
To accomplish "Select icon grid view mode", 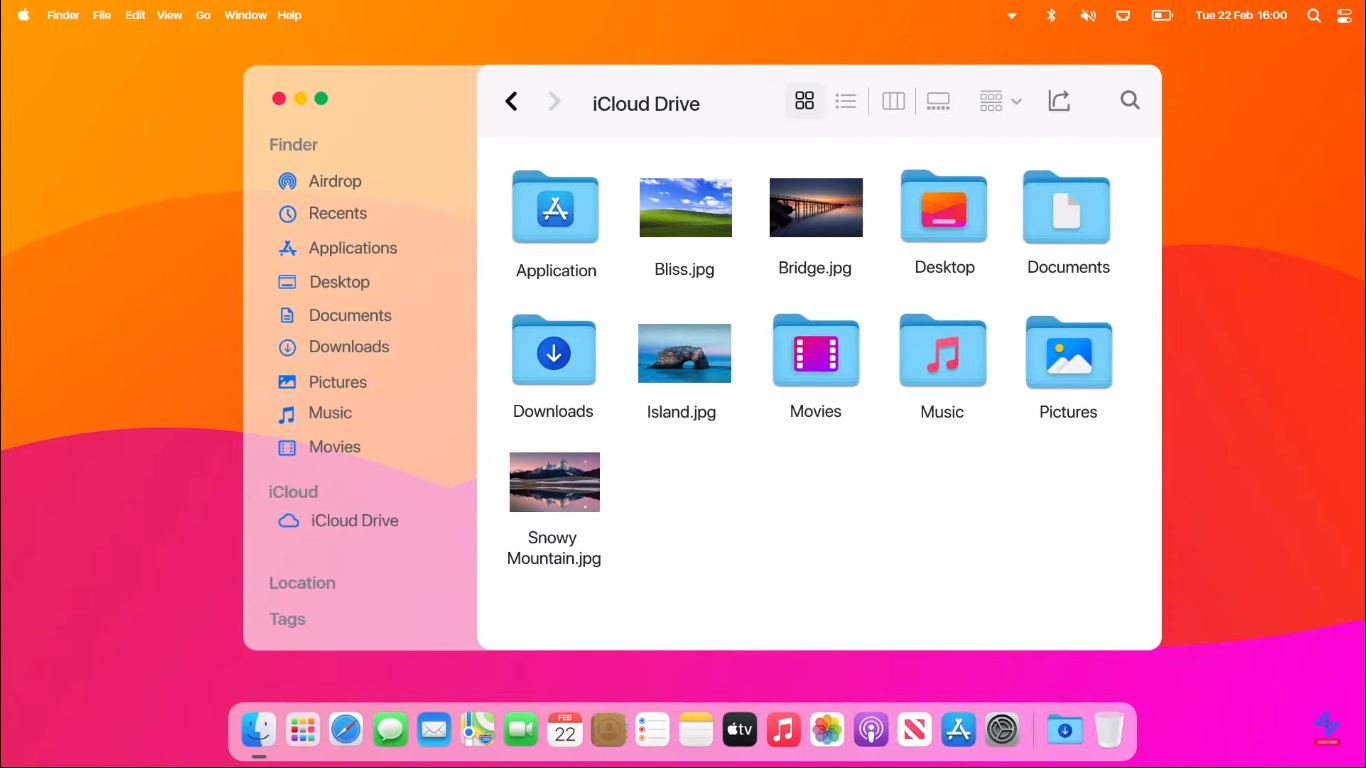I will tap(804, 101).
